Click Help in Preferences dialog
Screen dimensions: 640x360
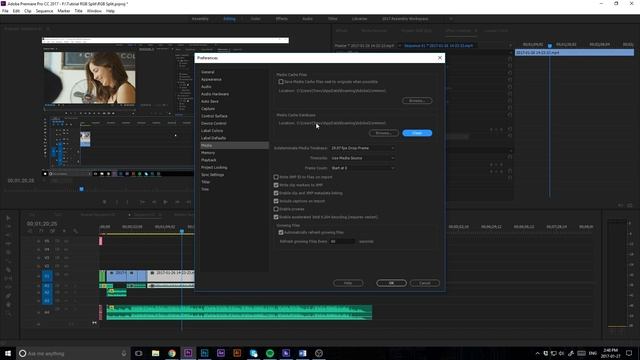point(348,283)
